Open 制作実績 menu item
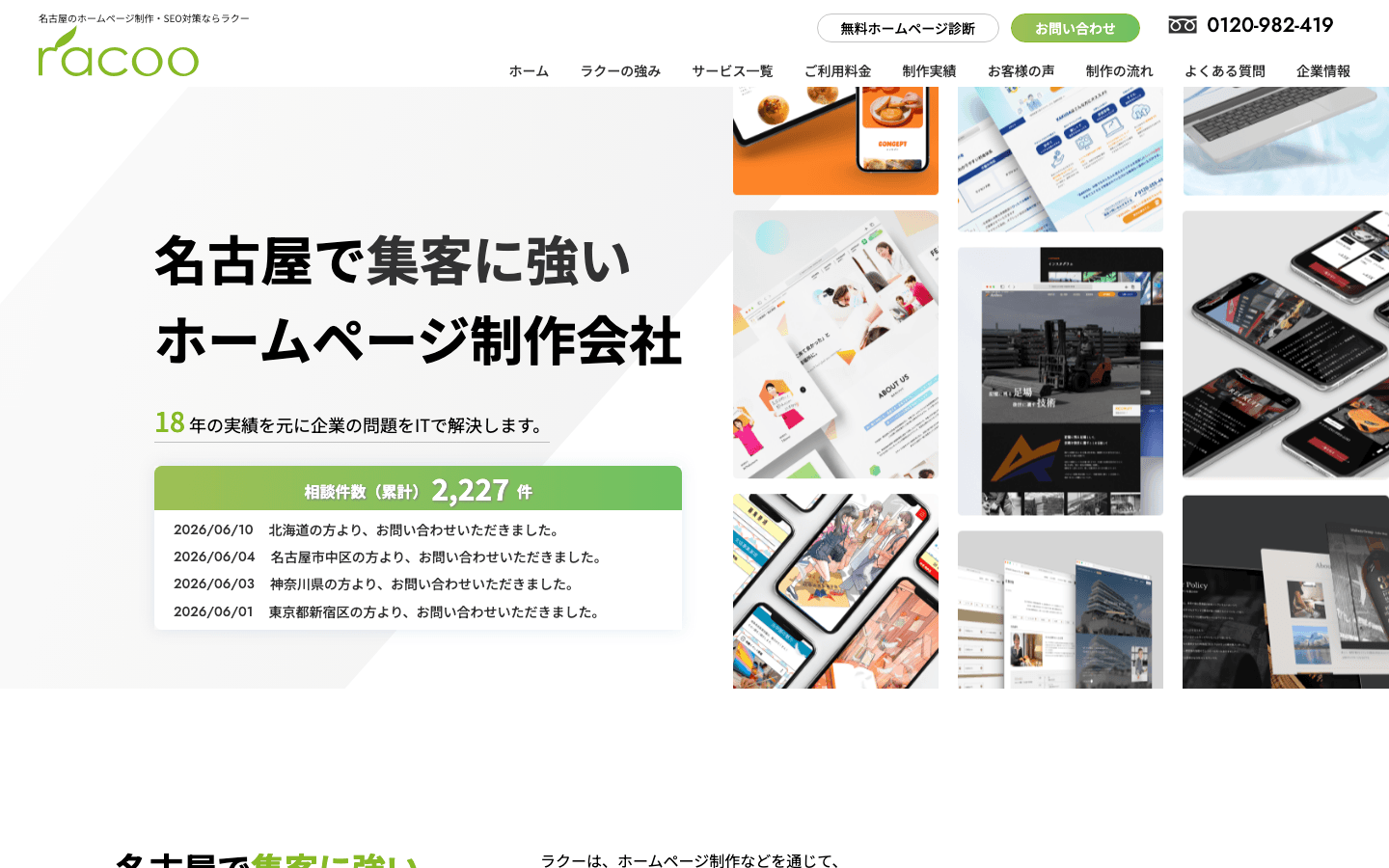 click(x=929, y=70)
